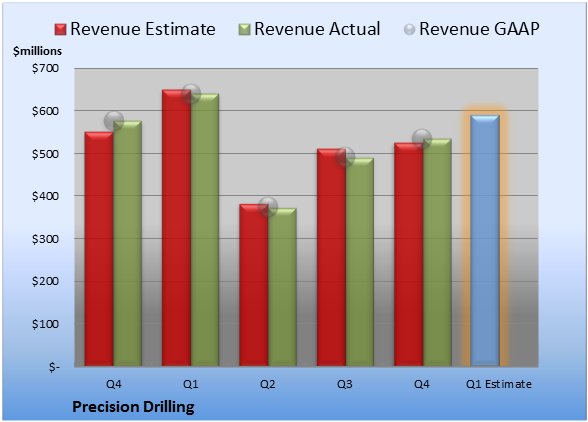This screenshot has width=588, height=422.
Task: Click the 'Q3' quarter label
Action: 345,384
